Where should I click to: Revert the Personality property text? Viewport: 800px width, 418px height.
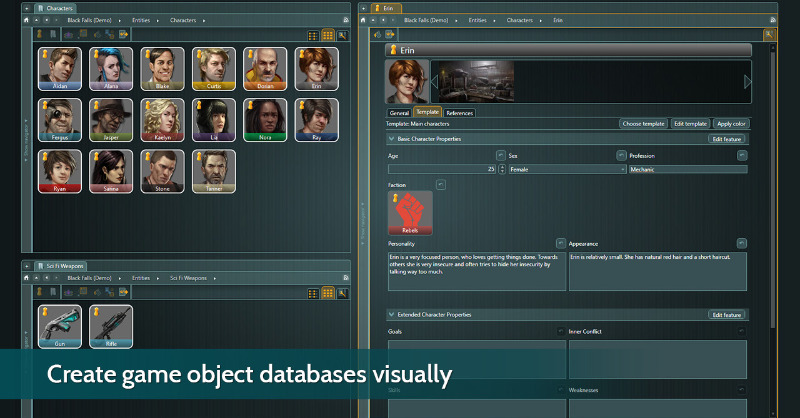[x=561, y=243]
